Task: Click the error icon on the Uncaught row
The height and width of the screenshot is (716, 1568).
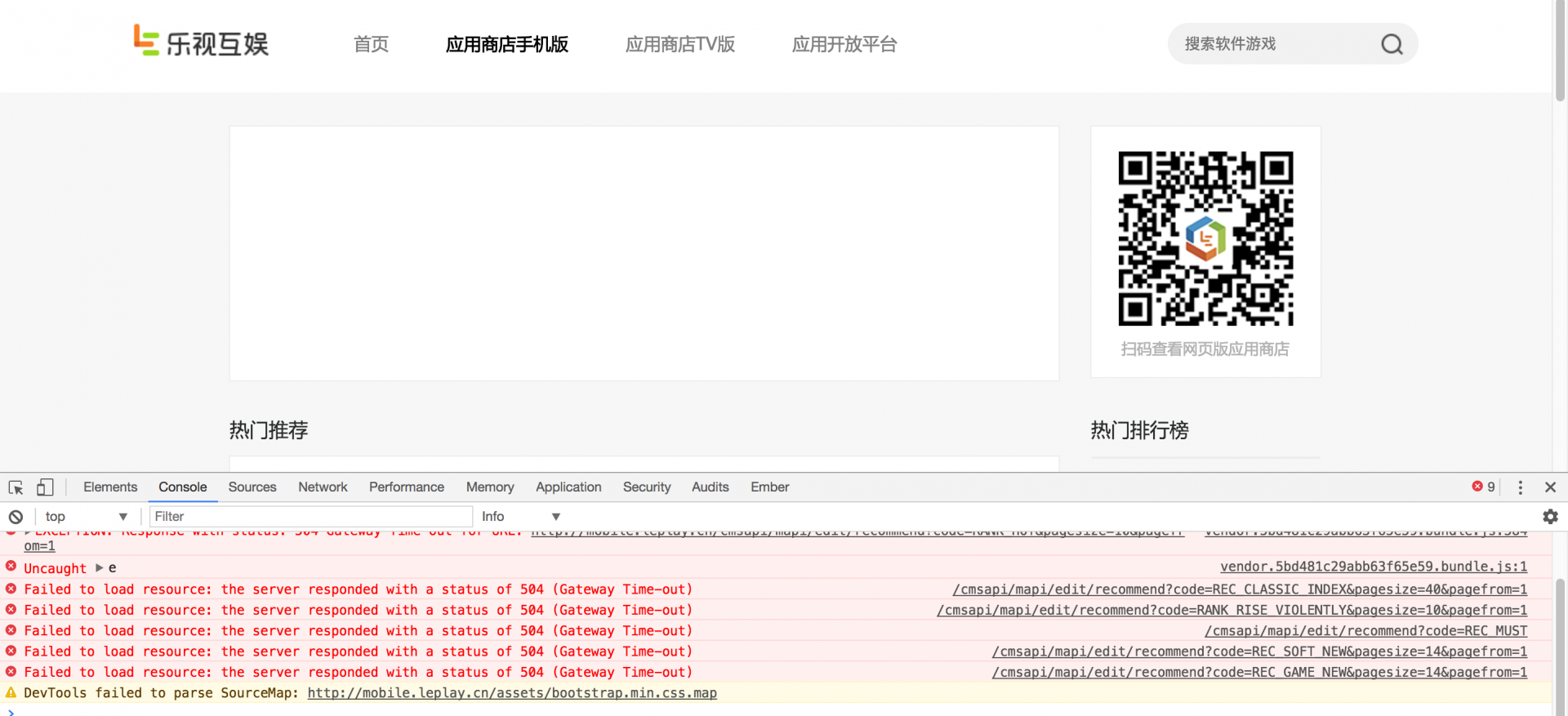Action: click(11, 566)
